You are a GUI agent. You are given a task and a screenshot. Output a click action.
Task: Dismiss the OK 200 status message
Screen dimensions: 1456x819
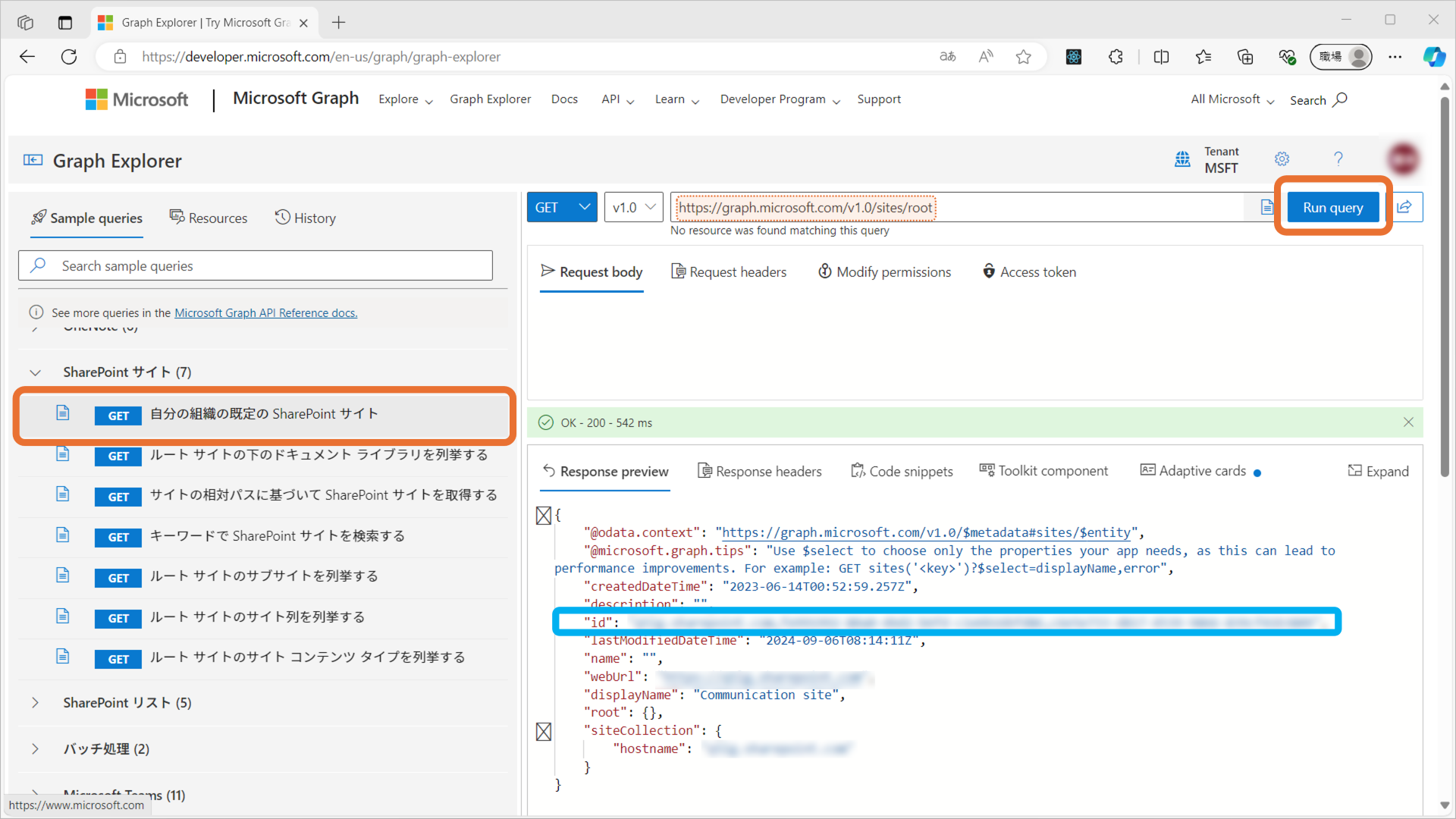pos(1408,422)
